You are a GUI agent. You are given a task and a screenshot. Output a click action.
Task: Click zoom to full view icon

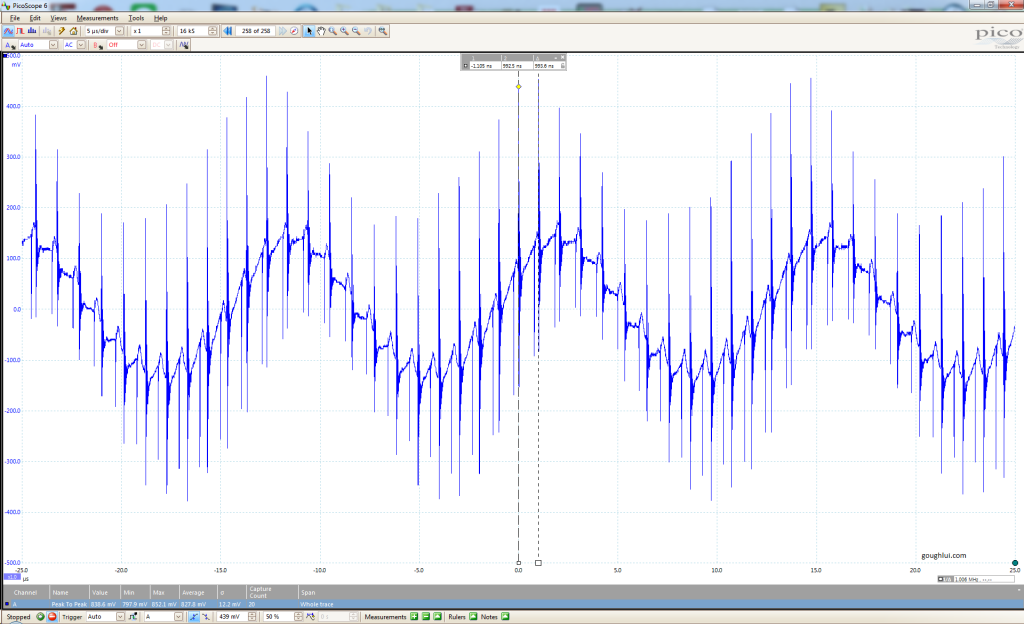point(383,31)
